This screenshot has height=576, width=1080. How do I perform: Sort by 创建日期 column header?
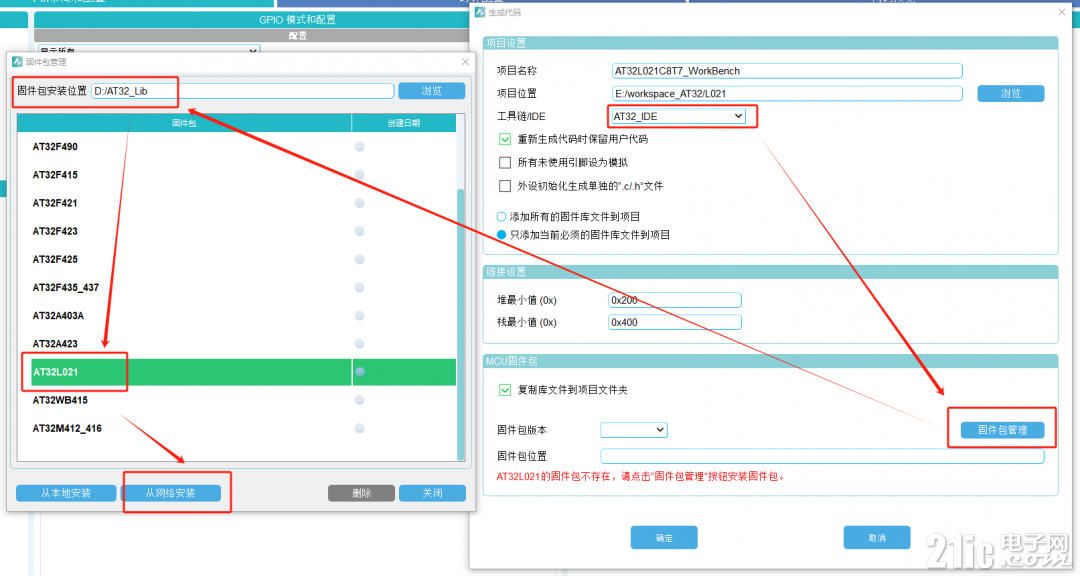[404, 123]
